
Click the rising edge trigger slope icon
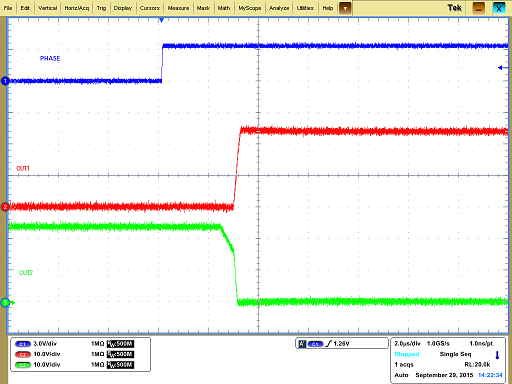click(329, 344)
